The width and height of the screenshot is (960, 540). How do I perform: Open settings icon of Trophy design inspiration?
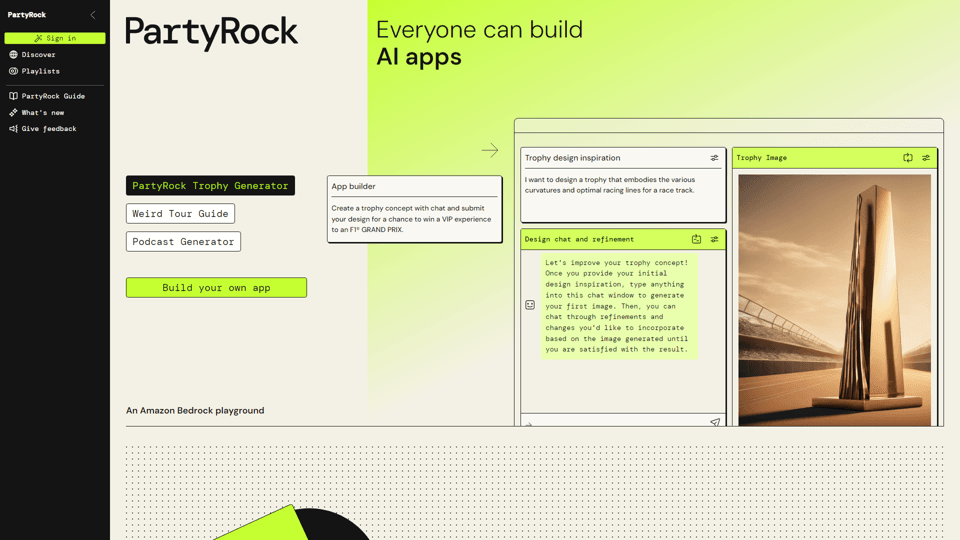(x=714, y=158)
